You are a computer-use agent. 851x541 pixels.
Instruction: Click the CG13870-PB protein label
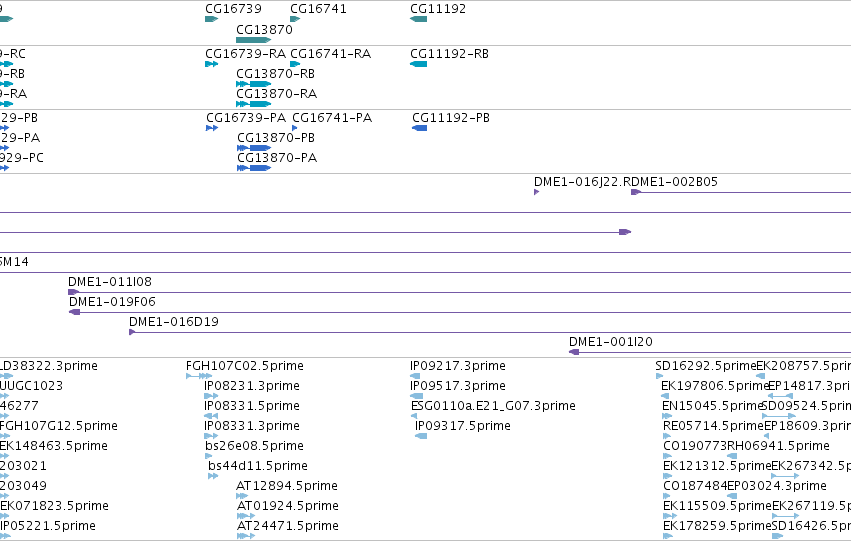tap(276, 138)
